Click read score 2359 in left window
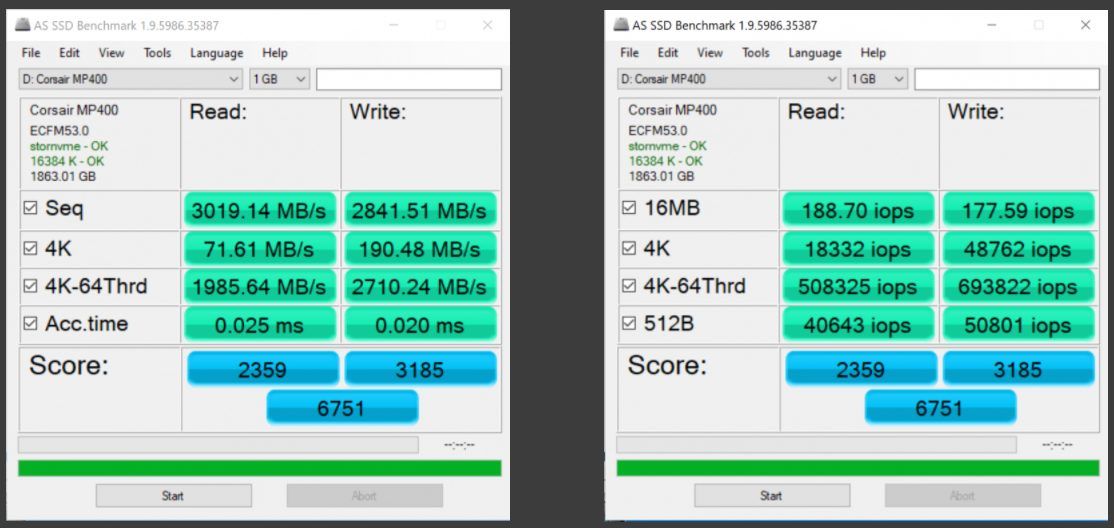 (x=263, y=369)
